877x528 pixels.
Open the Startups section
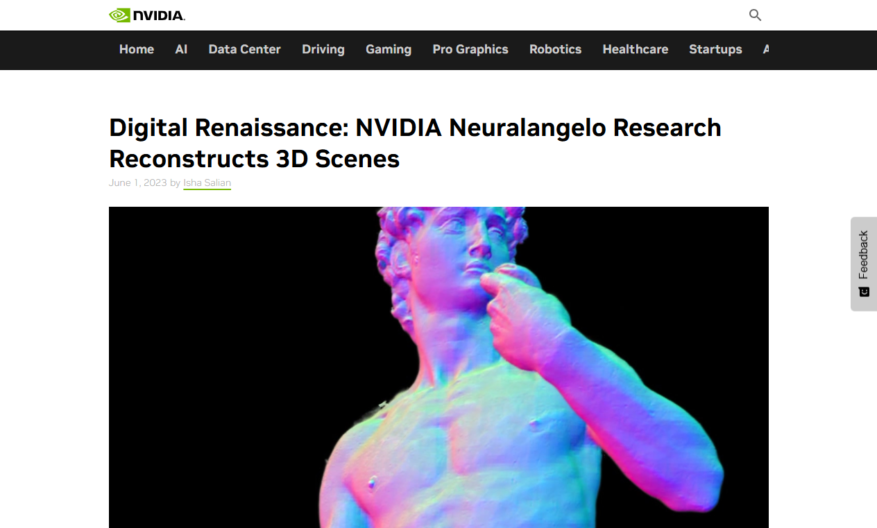715,49
